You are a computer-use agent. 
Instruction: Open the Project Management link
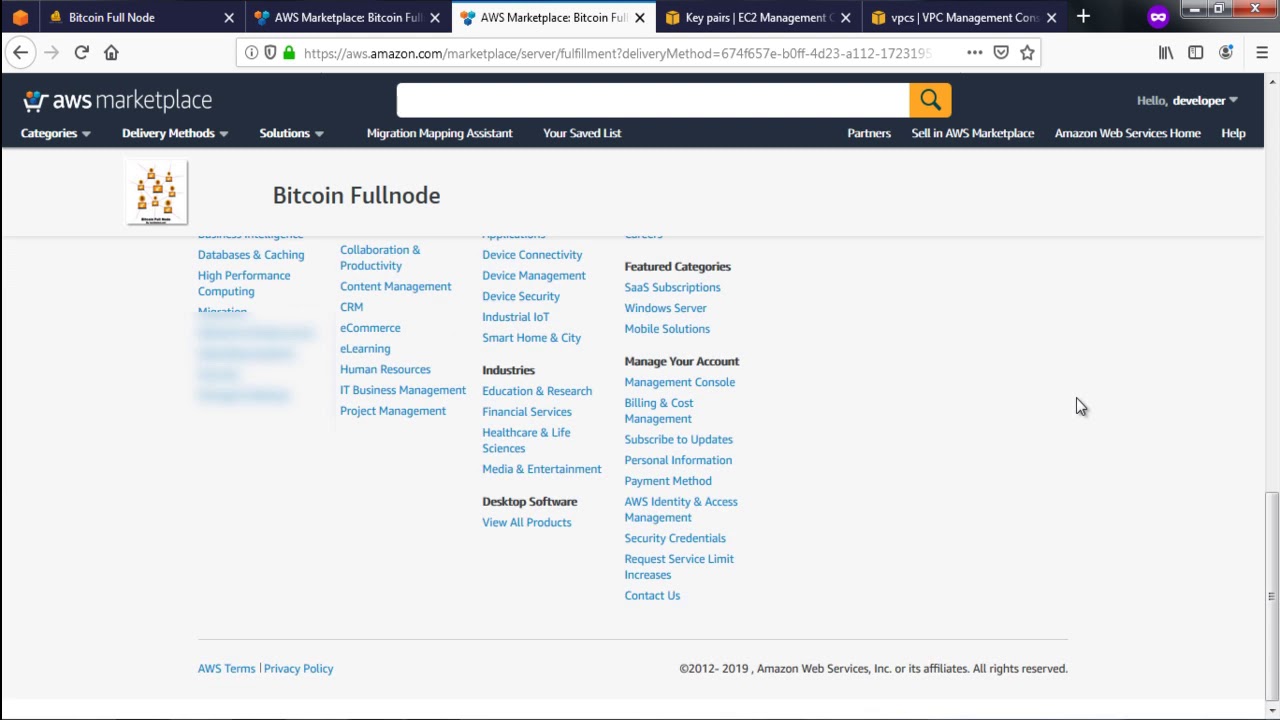click(393, 411)
